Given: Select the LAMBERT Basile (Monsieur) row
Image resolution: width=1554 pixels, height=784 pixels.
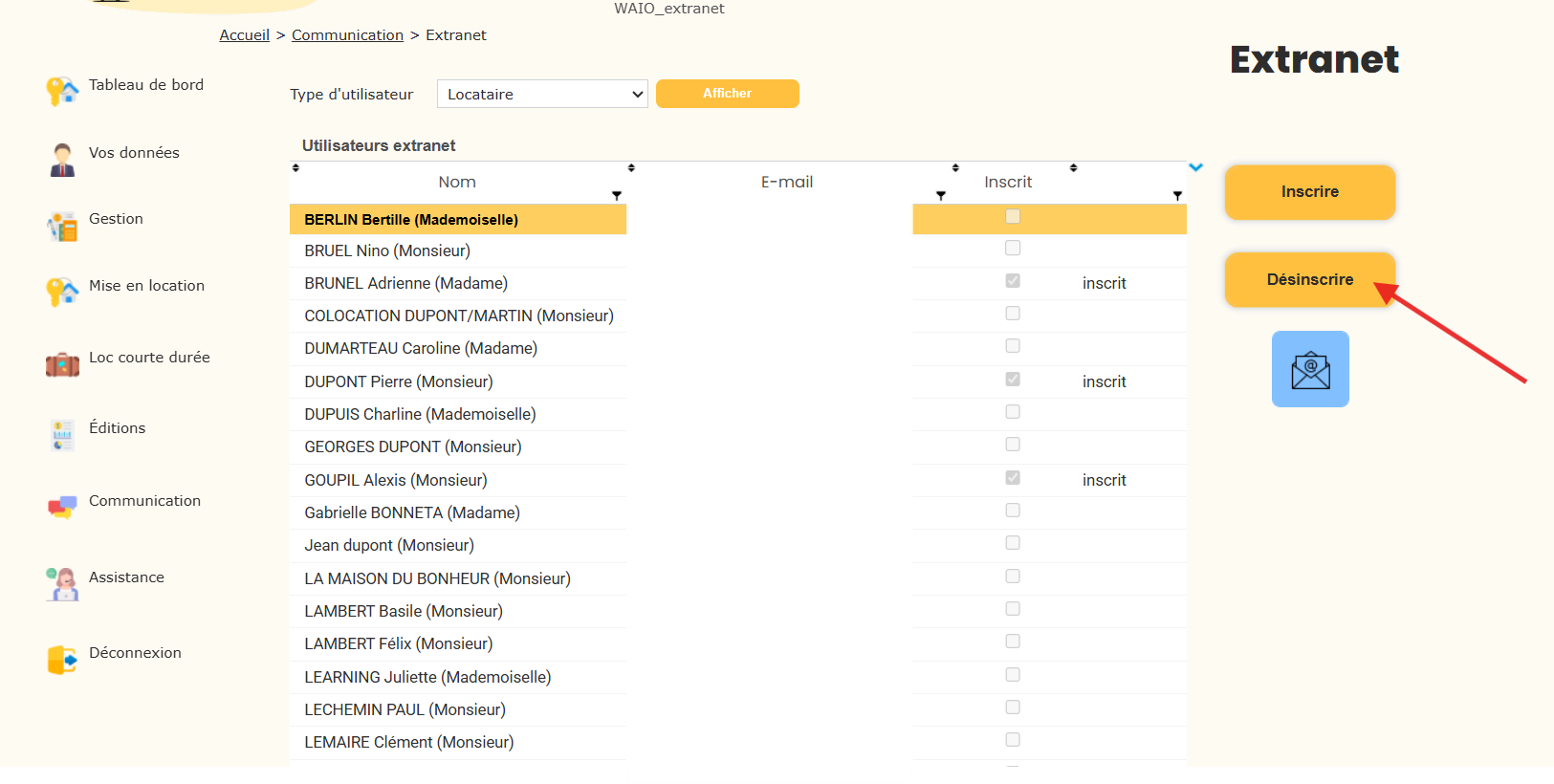Looking at the screenshot, I should [403, 611].
